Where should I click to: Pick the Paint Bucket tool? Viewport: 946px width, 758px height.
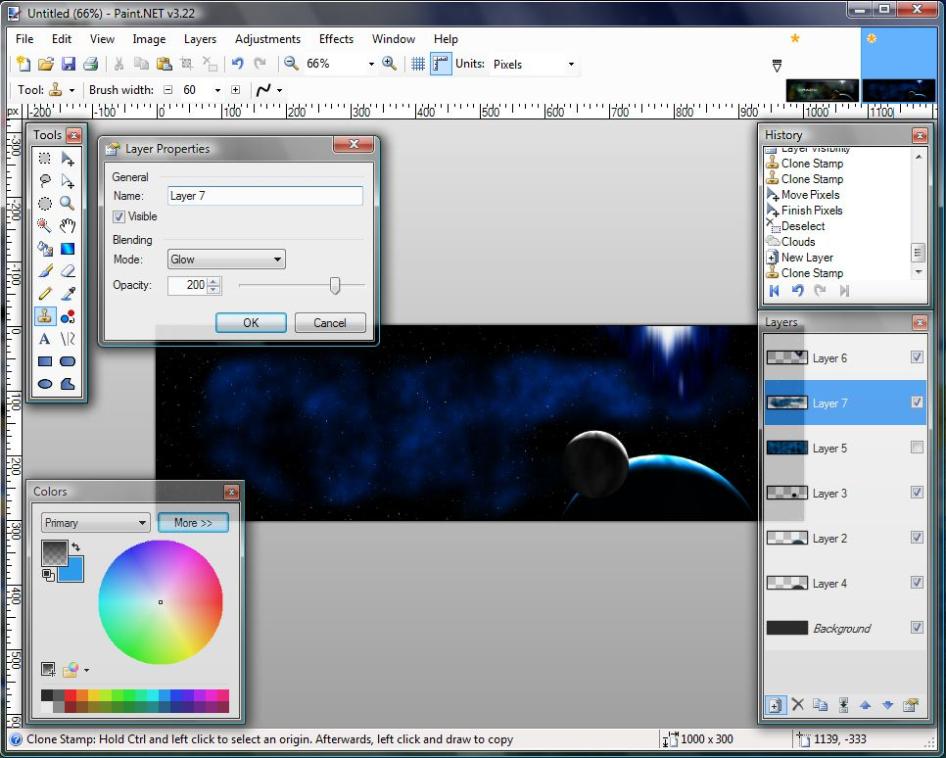pos(45,249)
